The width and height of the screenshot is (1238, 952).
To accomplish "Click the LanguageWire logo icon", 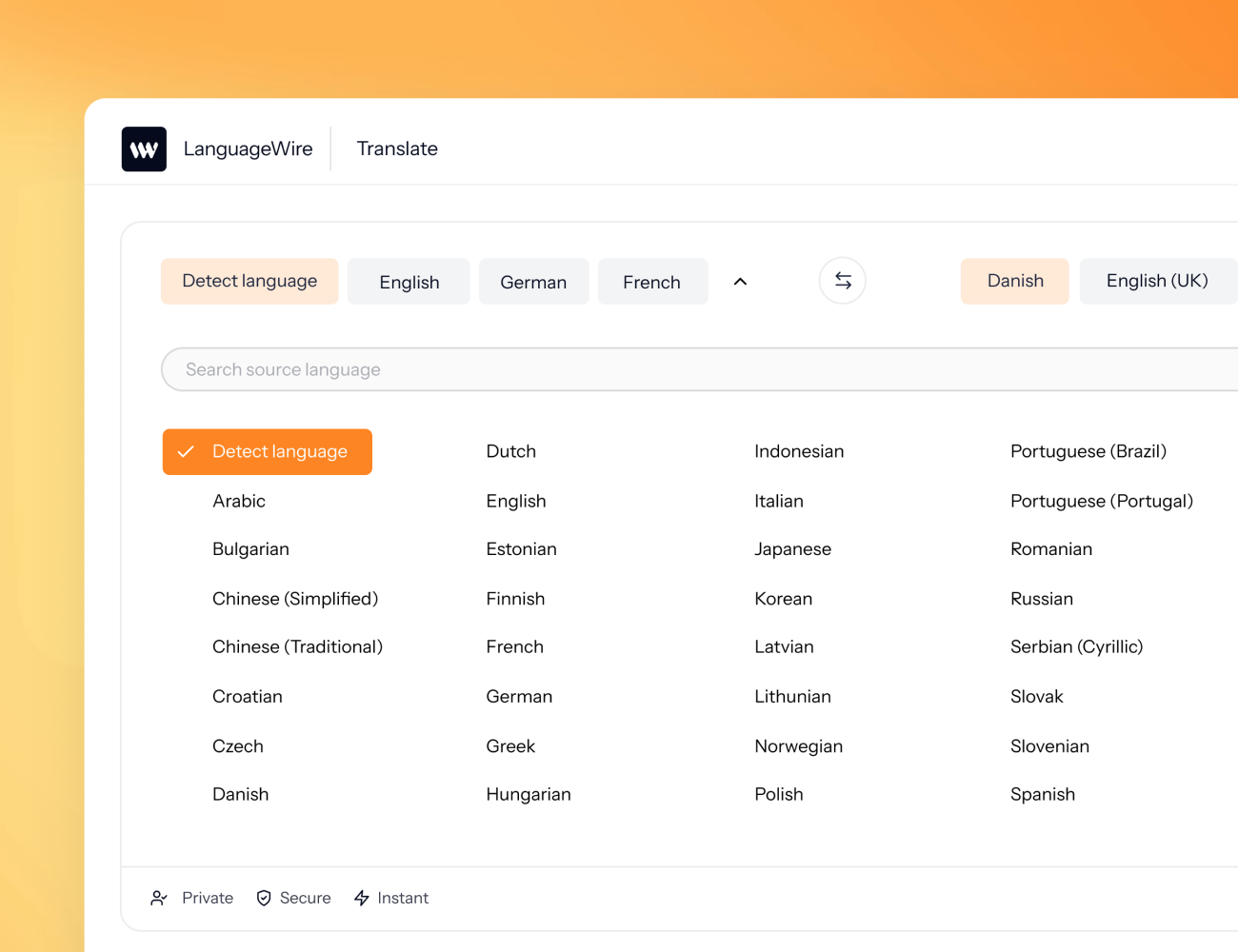I will tap(144, 149).
